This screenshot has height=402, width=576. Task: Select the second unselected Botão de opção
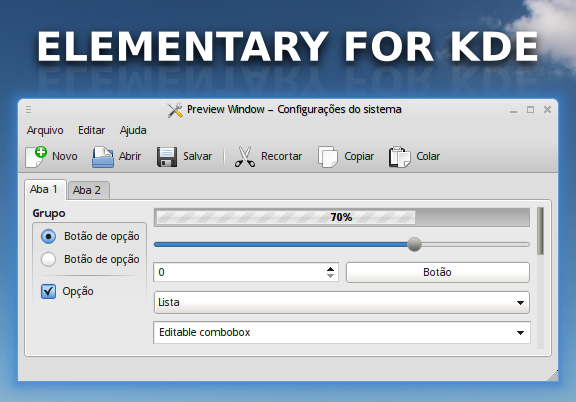pos(48,259)
